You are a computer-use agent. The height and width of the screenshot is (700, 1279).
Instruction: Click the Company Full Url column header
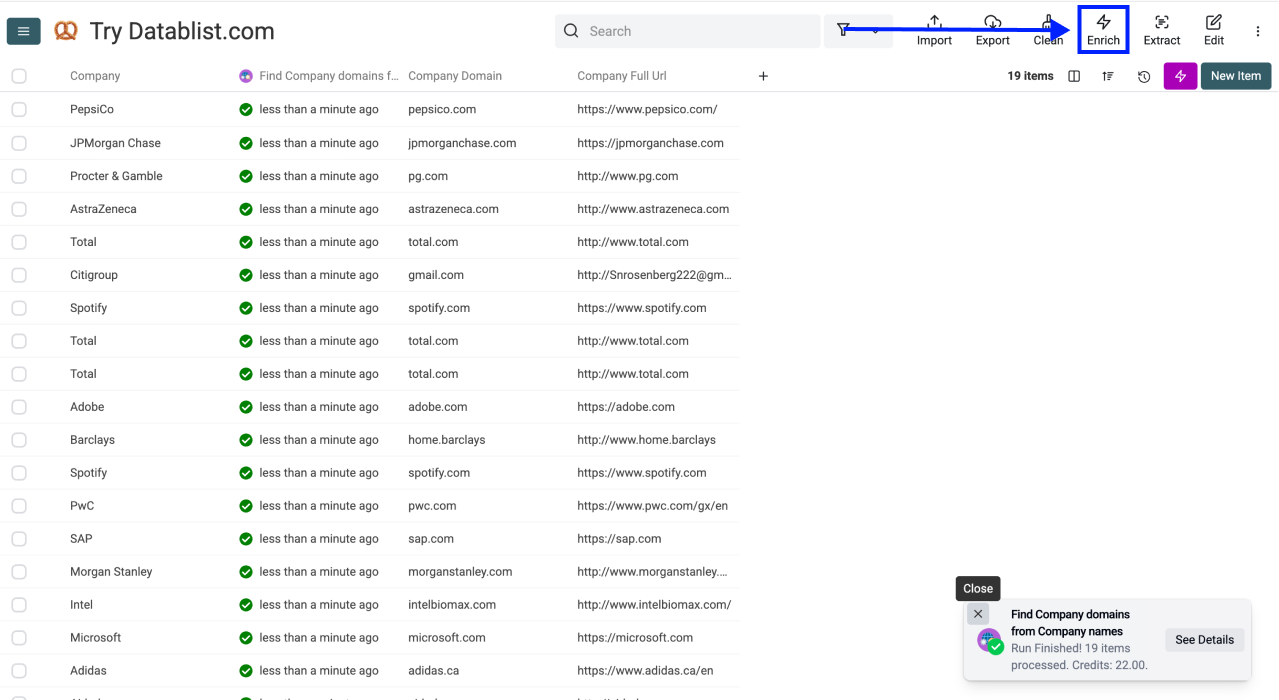pos(621,76)
